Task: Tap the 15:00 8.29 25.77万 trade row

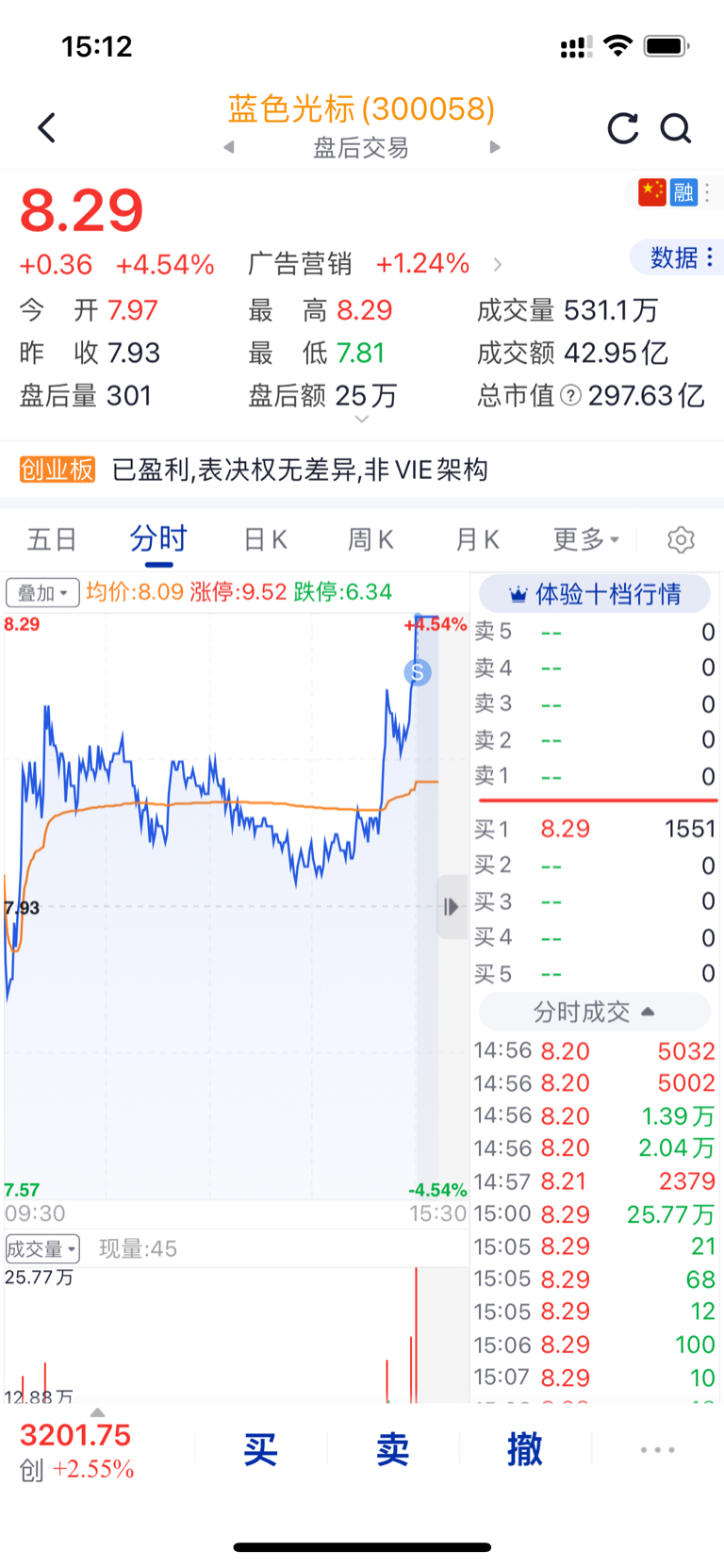Action: click(595, 1214)
